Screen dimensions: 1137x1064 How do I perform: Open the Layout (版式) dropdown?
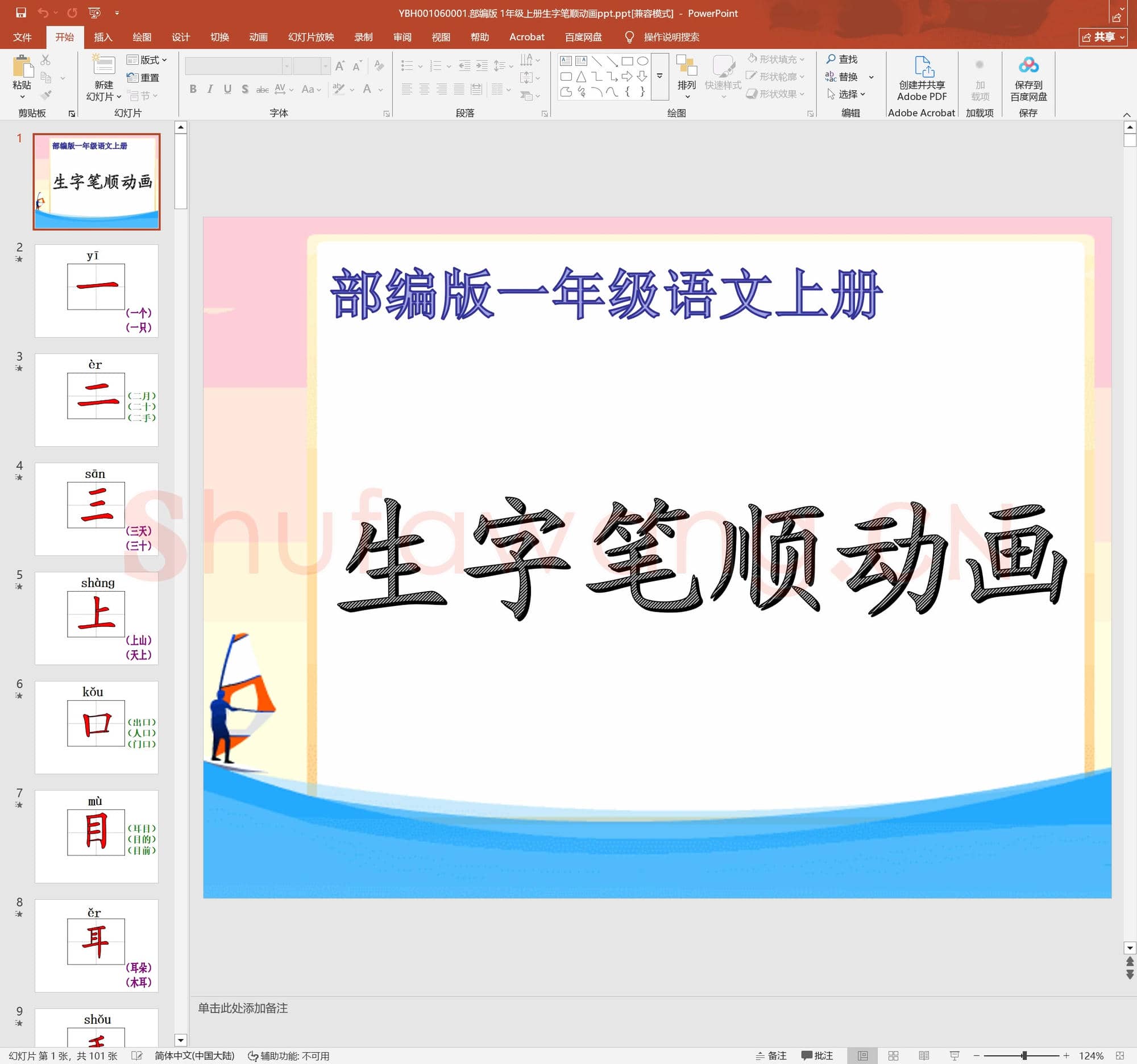pyautogui.click(x=147, y=60)
